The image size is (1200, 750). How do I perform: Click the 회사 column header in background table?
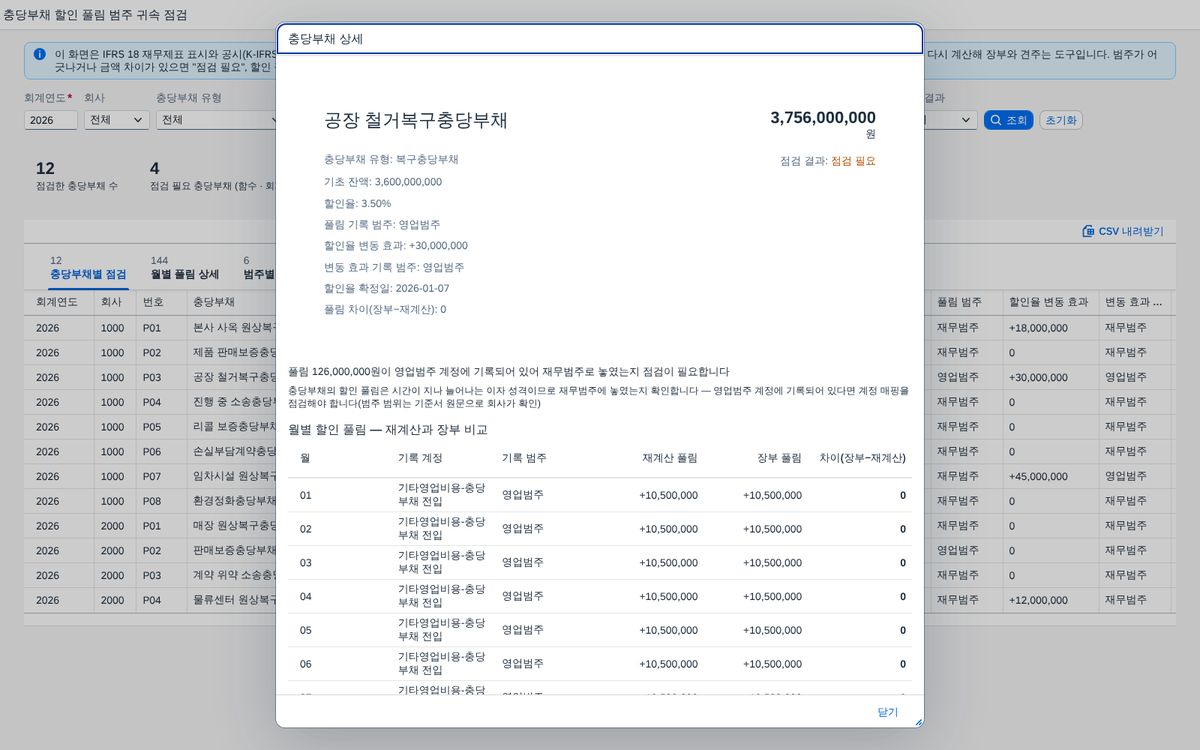[114, 302]
